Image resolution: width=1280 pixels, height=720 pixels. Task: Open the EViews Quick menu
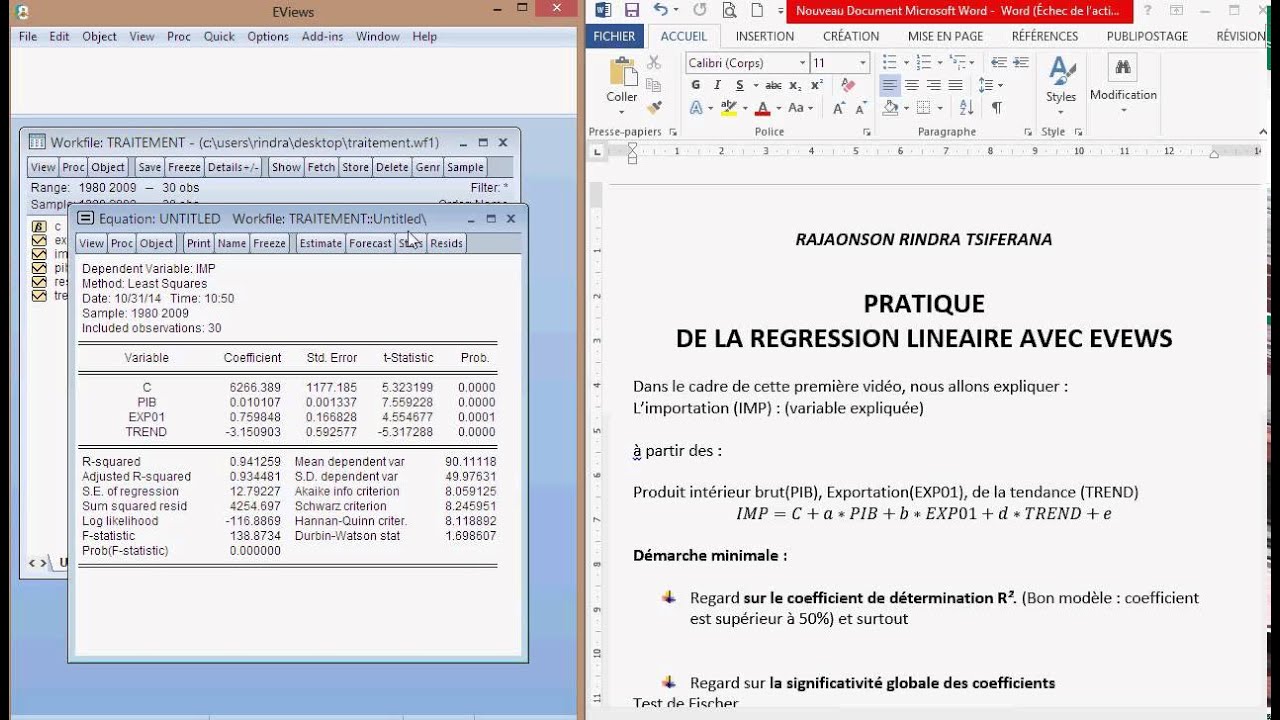click(x=219, y=36)
